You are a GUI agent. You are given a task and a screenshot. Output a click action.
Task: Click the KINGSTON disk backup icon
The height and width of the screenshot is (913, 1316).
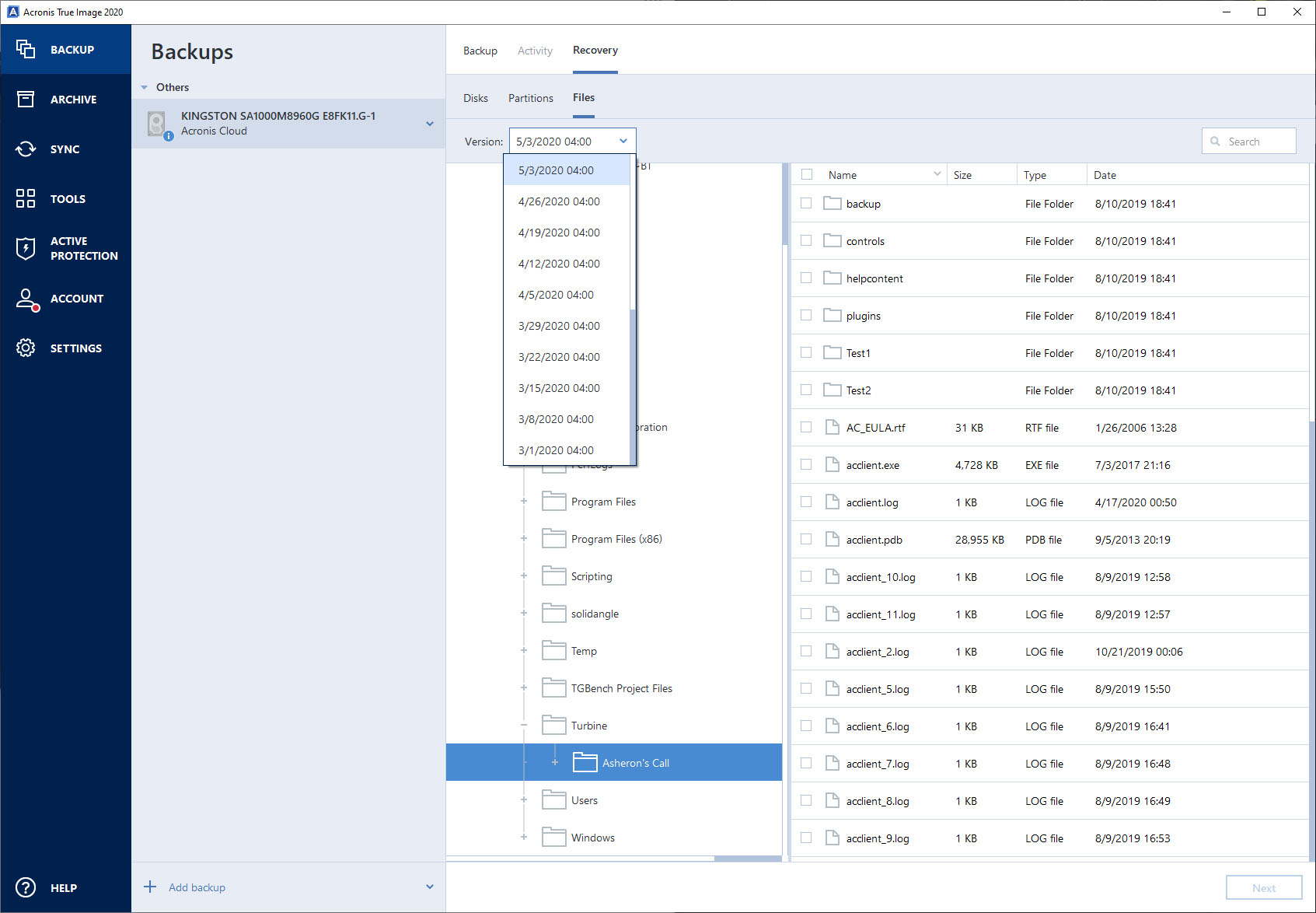click(x=158, y=124)
